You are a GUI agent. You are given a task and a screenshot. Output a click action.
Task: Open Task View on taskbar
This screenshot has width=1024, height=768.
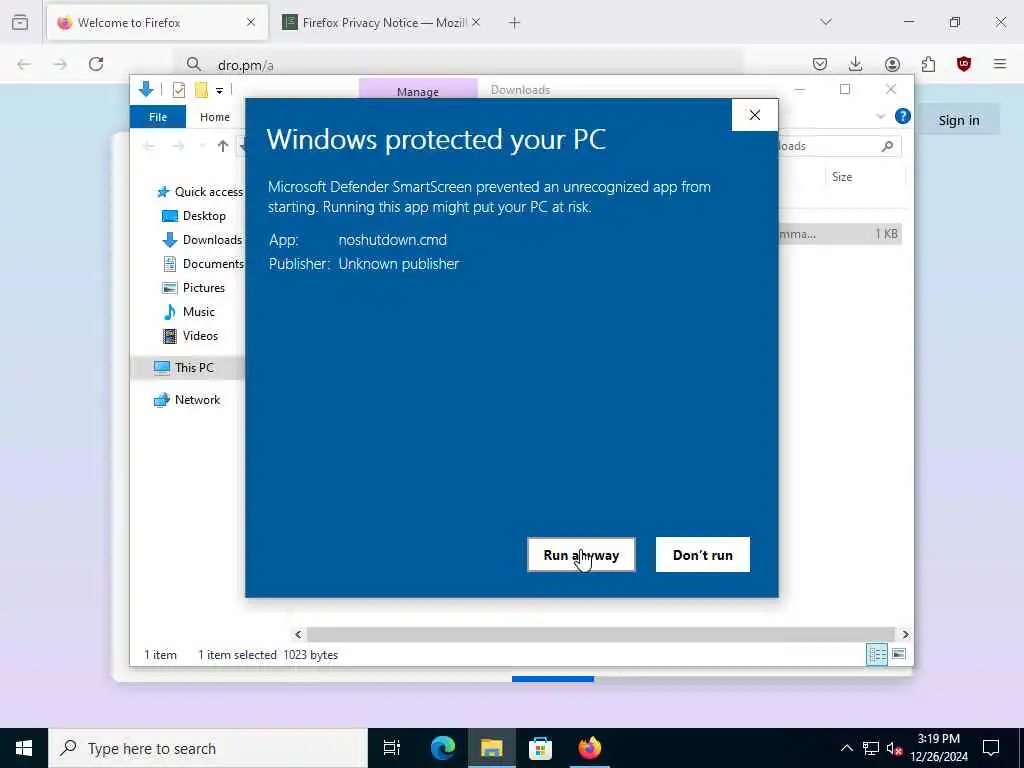point(392,748)
